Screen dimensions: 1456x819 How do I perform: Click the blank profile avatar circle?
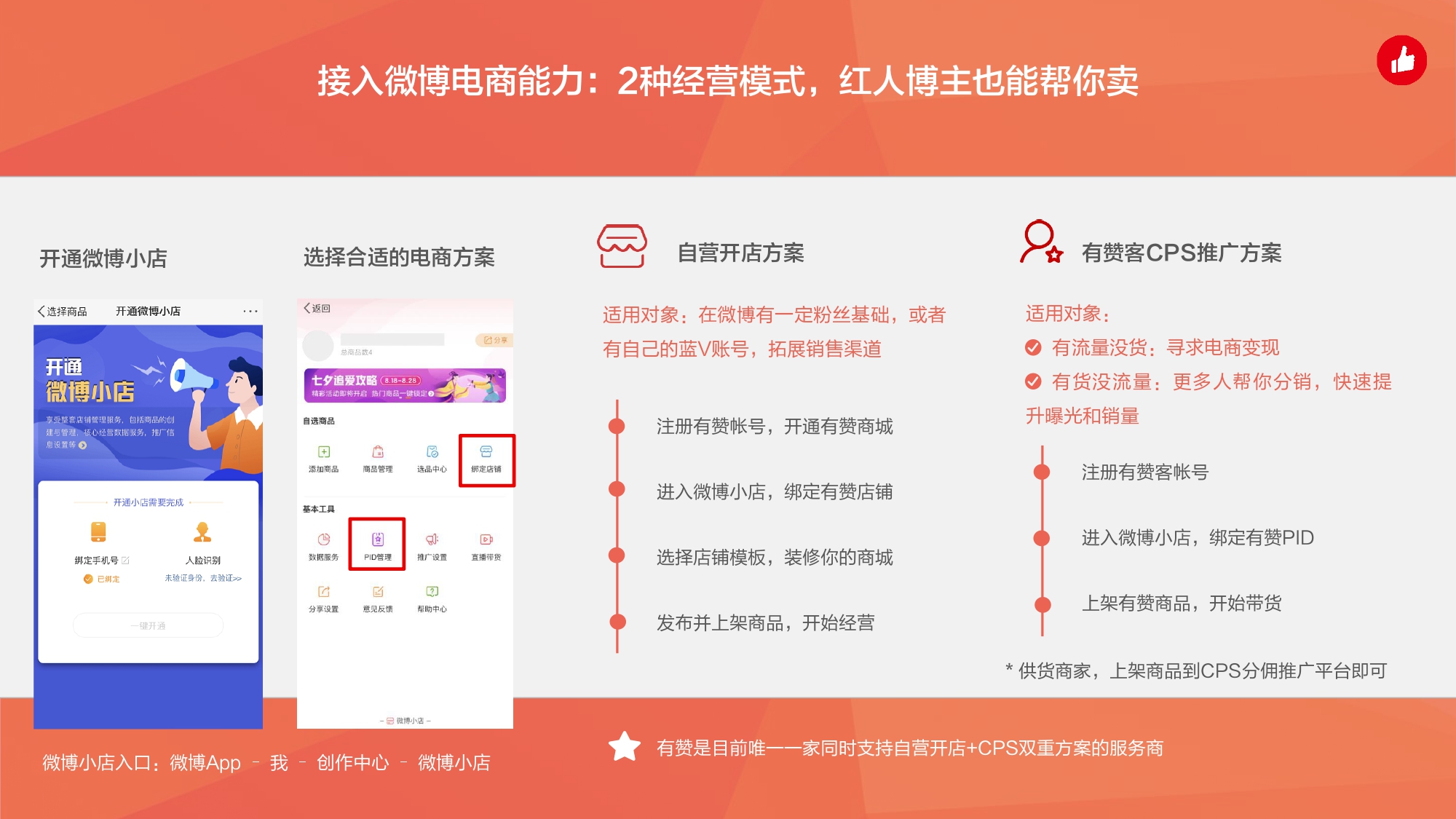(x=318, y=346)
